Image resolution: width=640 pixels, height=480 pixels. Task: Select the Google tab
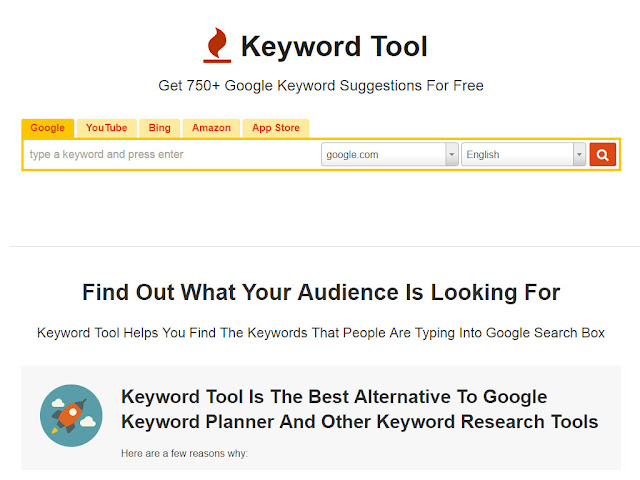click(47, 128)
